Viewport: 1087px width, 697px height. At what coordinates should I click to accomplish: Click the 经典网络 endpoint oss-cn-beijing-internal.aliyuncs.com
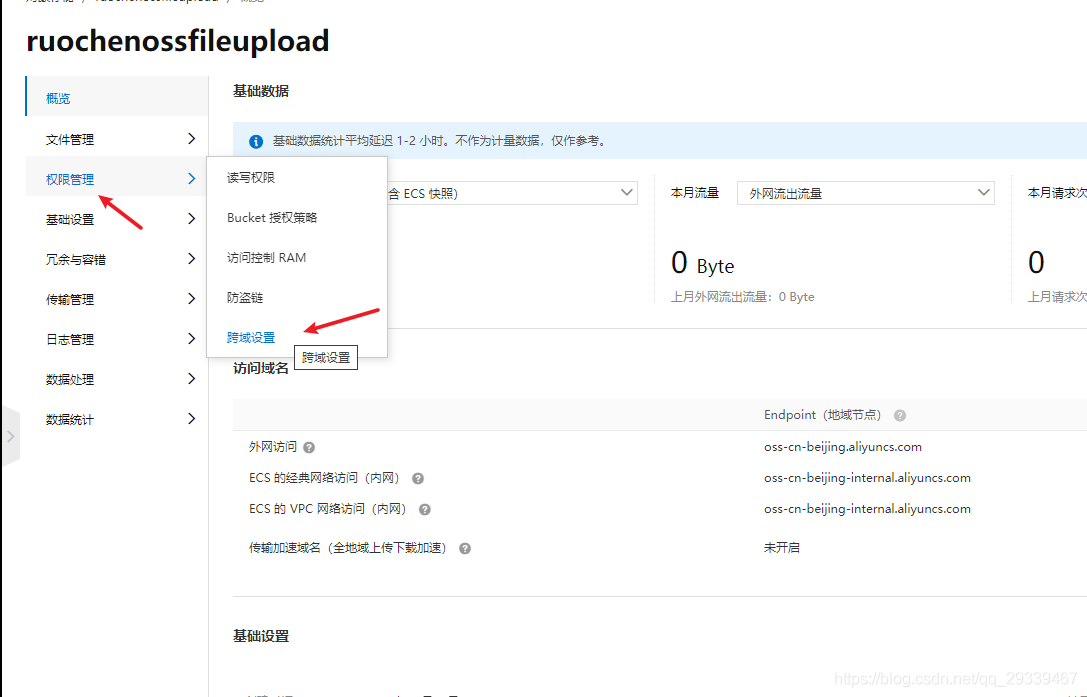pyautogui.click(x=867, y=478)
